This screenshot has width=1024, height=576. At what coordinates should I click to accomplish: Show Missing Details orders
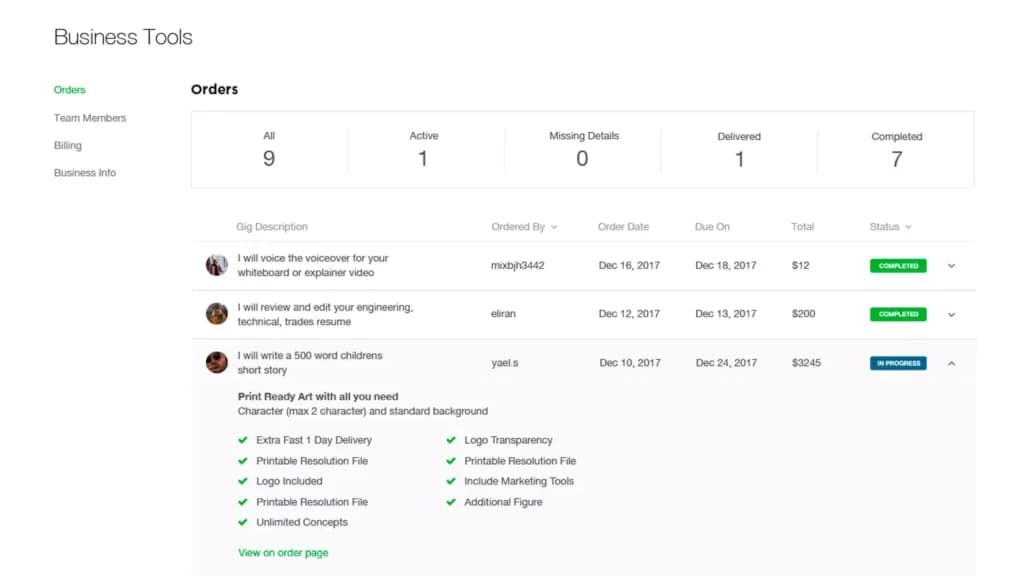click(583, 150)
